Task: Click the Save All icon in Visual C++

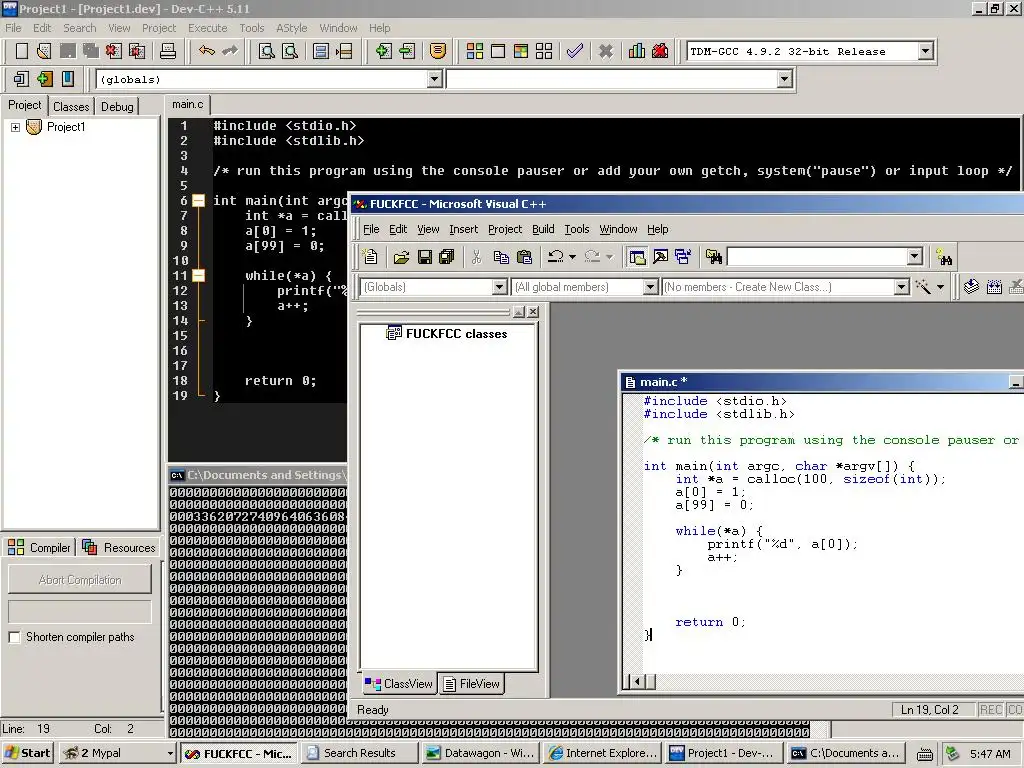Action: [x=447, y=257]
